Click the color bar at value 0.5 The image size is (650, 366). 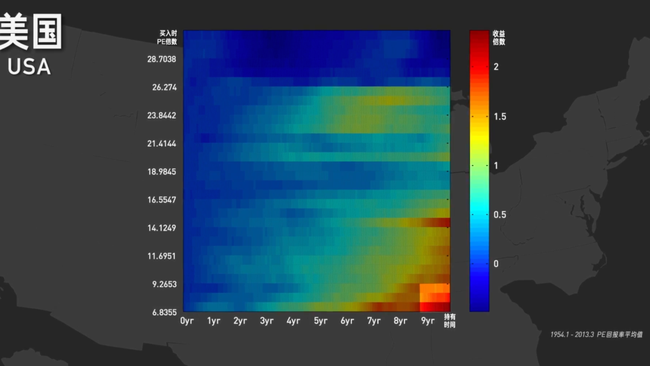(x=479, y=215)
